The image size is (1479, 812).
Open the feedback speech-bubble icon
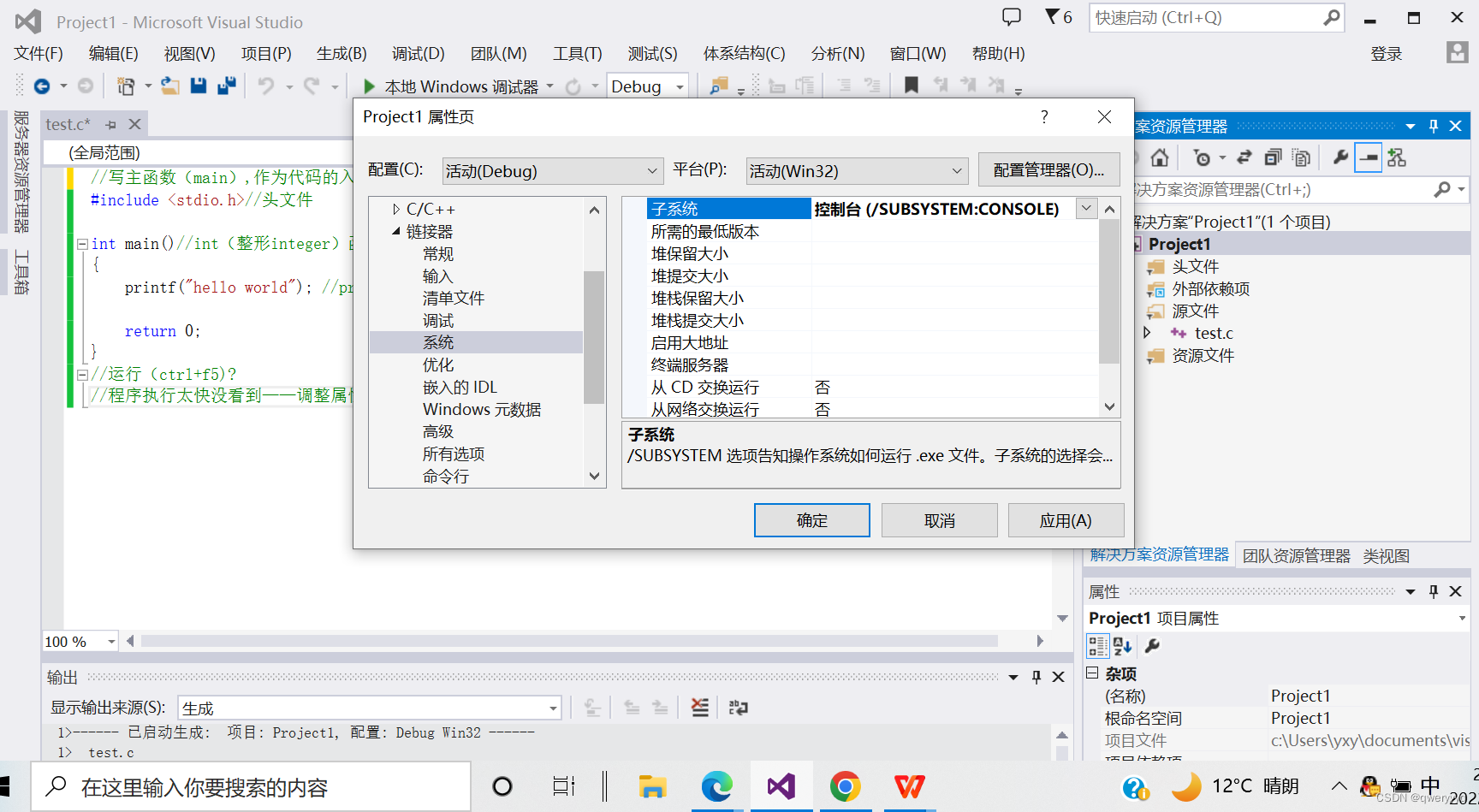(x=1012, y=17)
